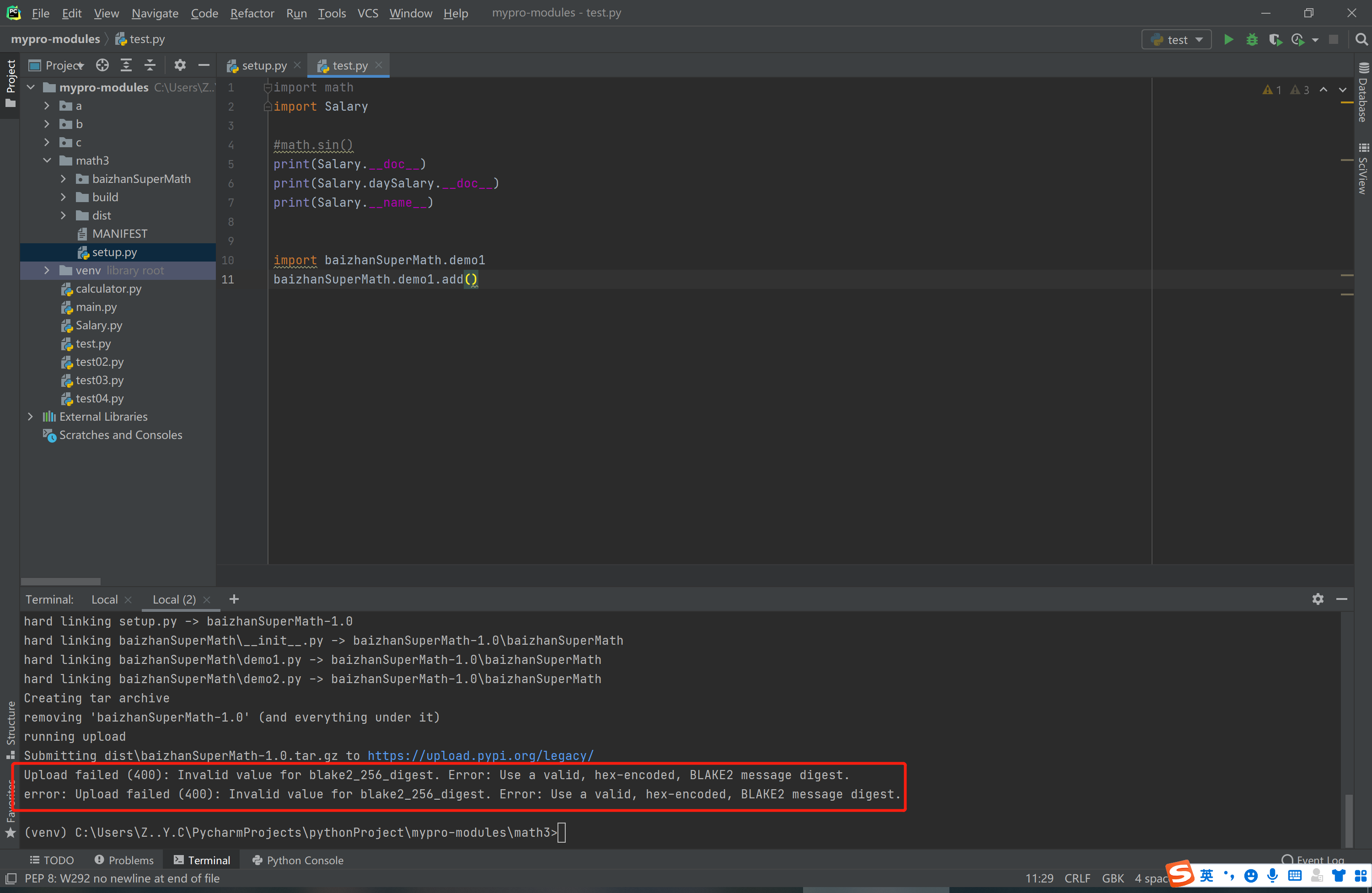Run the test configuration
Screen dimensions: 1372x893
point(1228,39)
